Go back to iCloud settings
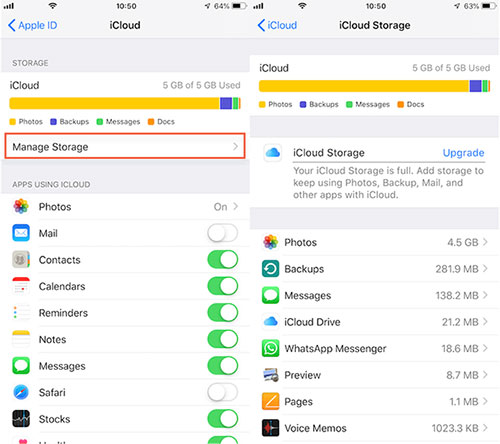Image resolution: width=500 pixels, height=444 pixels. [x=277, y=25]
